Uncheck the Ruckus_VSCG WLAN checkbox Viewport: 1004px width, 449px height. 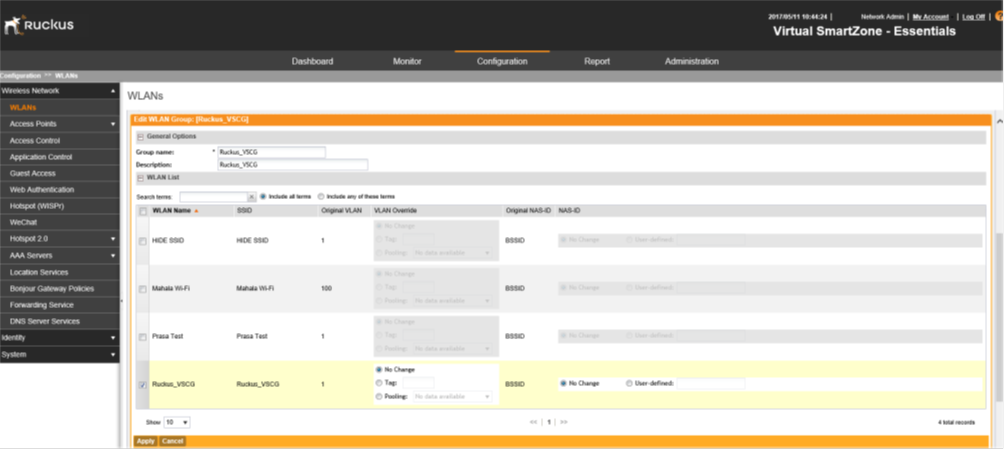coord(142,384)
